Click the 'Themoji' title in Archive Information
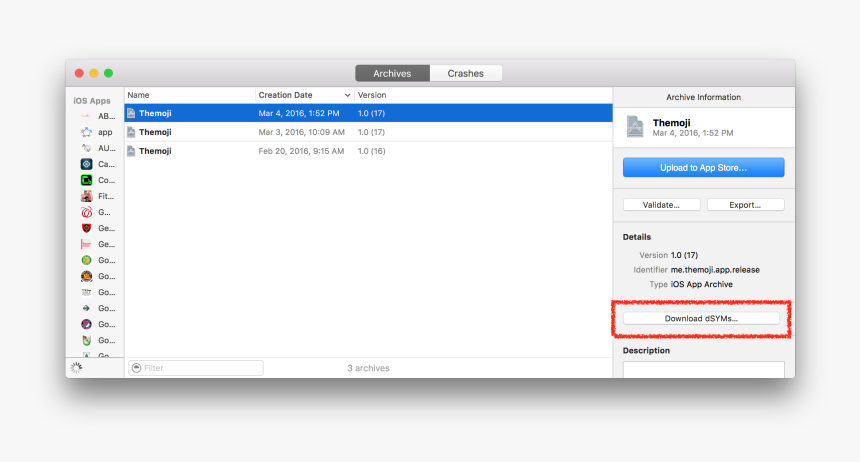860x462 pixels. coord(671,123)
